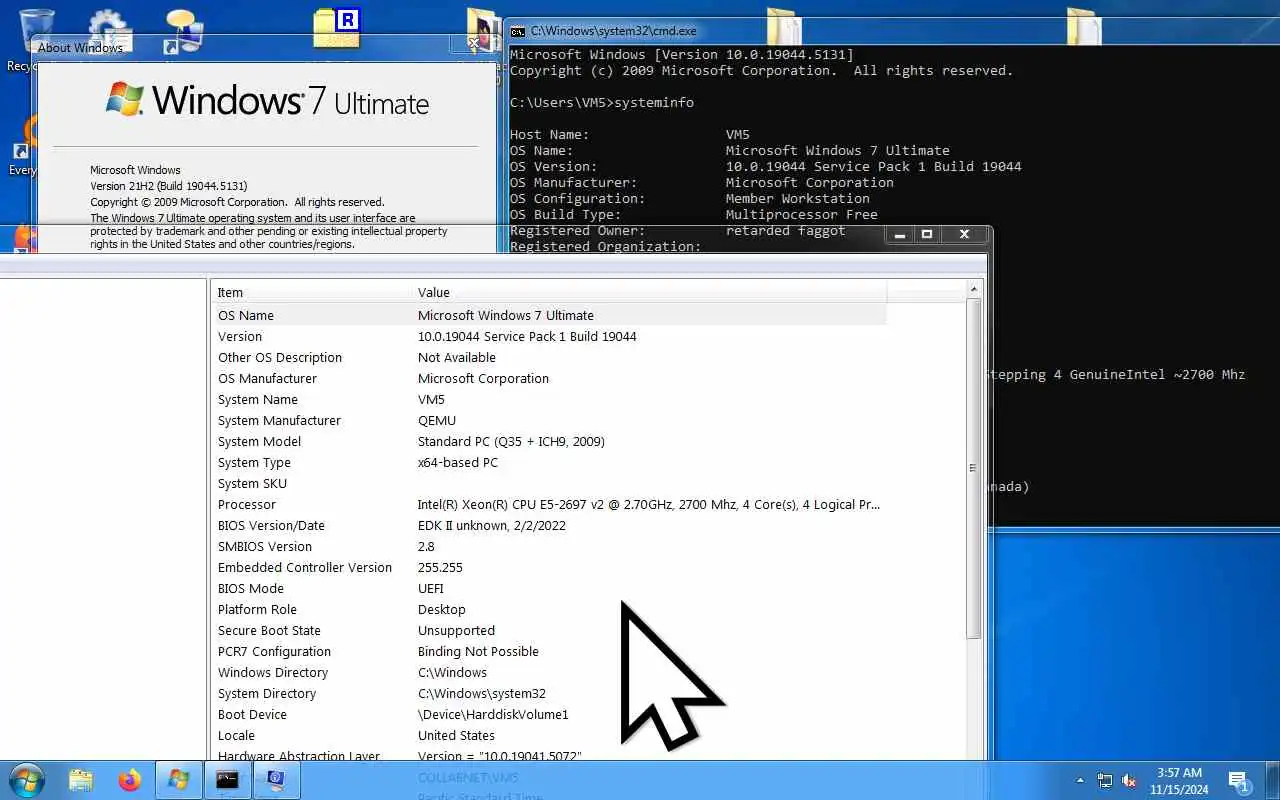Click the 'Version 21H2' text in About Windows
The height and width of the screenshot is (800, 1280).
click(168, 186)
